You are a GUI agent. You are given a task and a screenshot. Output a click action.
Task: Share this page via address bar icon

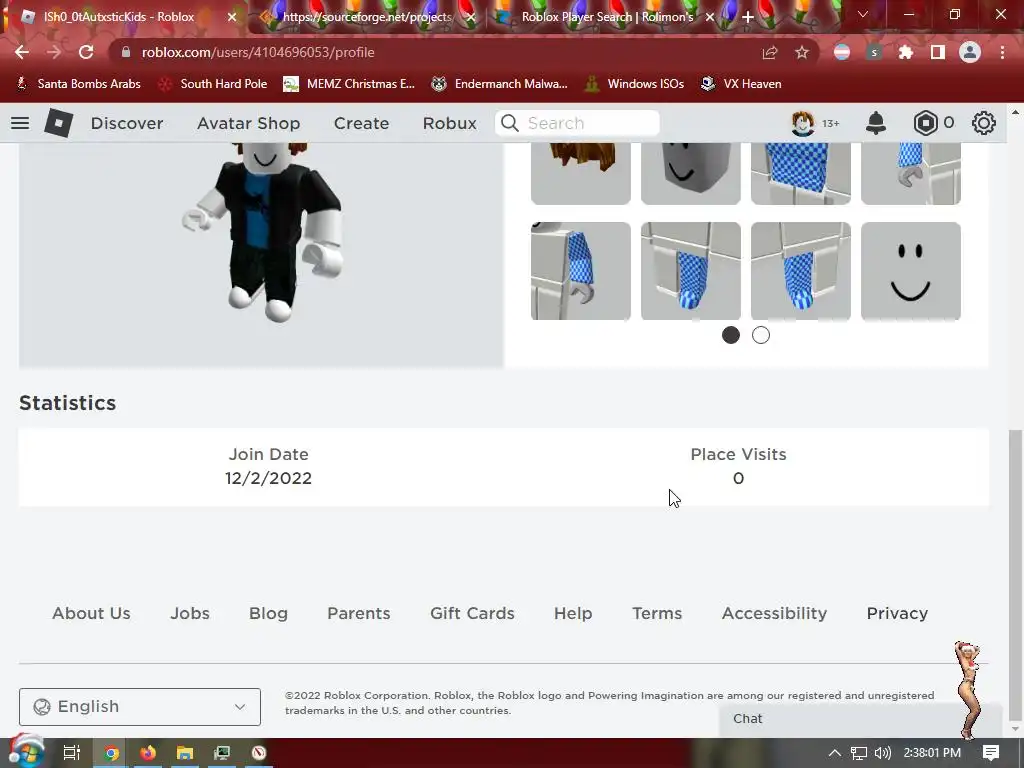(x=770, y=52)
